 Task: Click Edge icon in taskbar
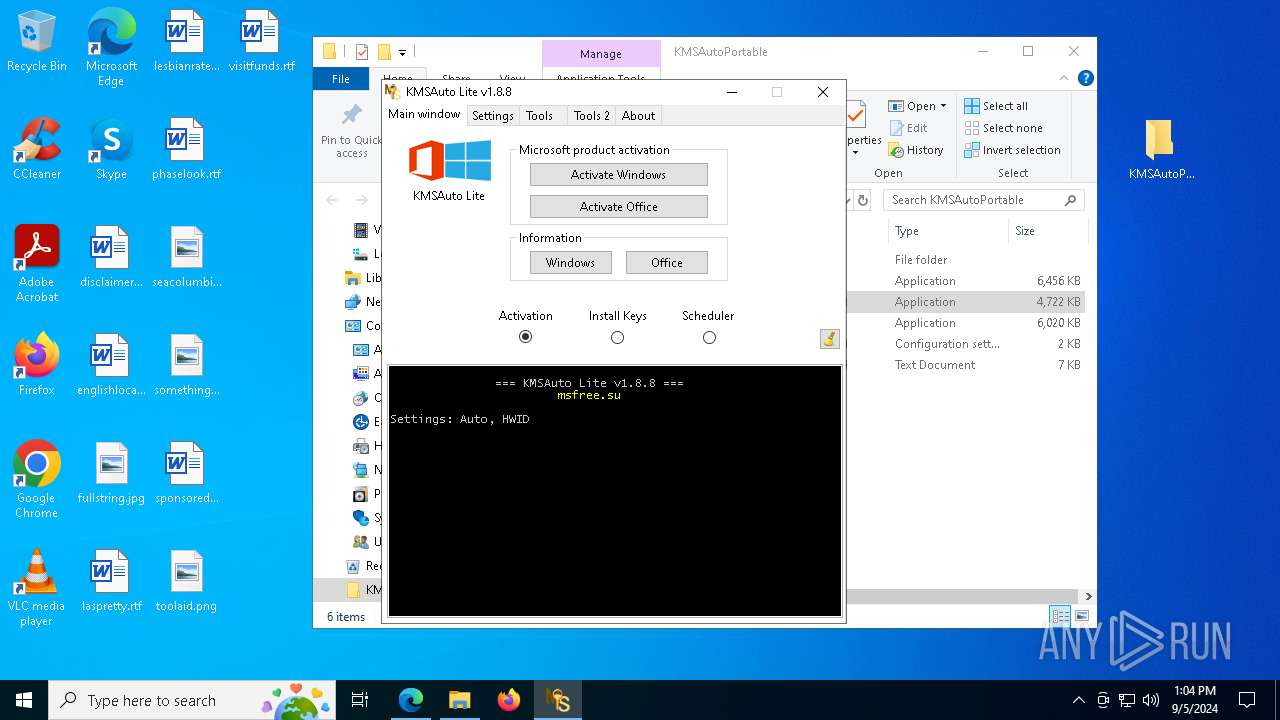(411, 700)
